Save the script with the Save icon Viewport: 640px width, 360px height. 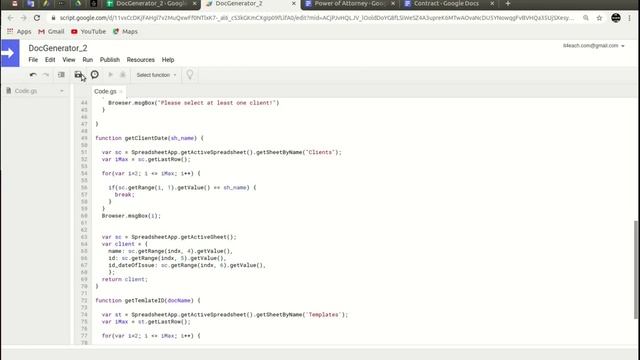pos(78,75)
